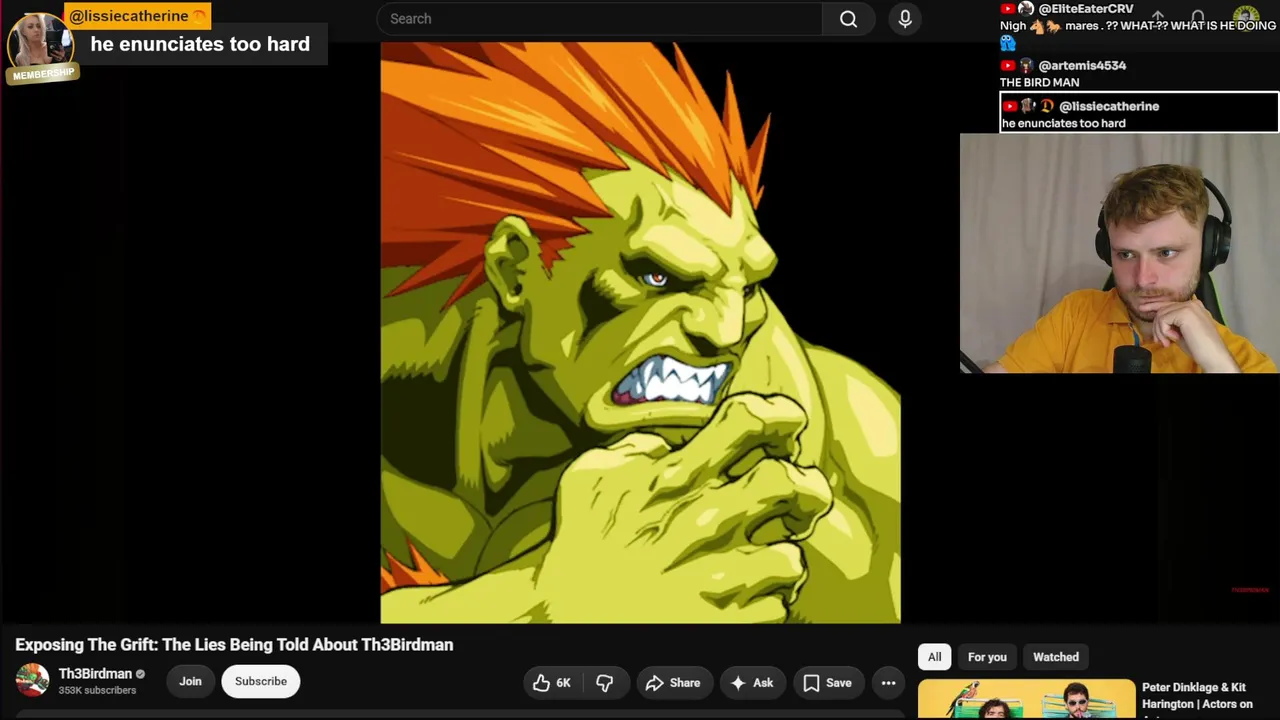Click the 353K subscribers count
1280x720 pixels.
tap(97, 690)
